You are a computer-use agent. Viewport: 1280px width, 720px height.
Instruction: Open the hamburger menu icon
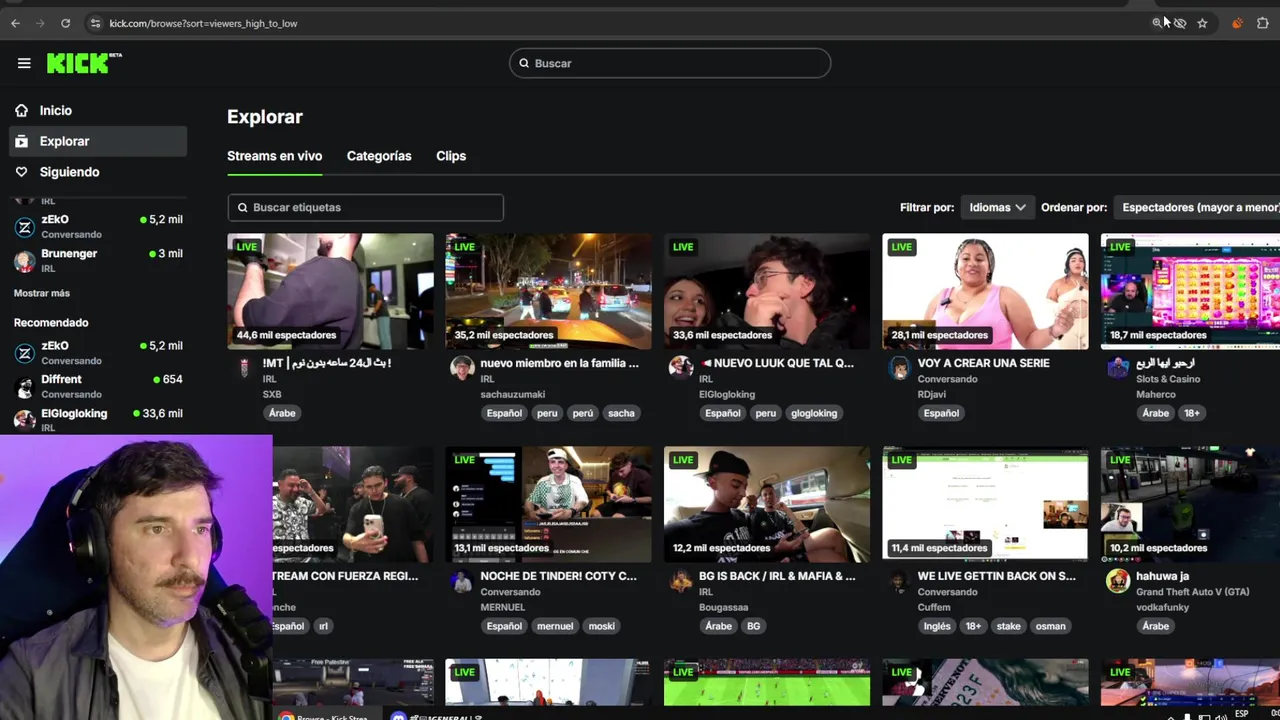(x=24, y=63)
